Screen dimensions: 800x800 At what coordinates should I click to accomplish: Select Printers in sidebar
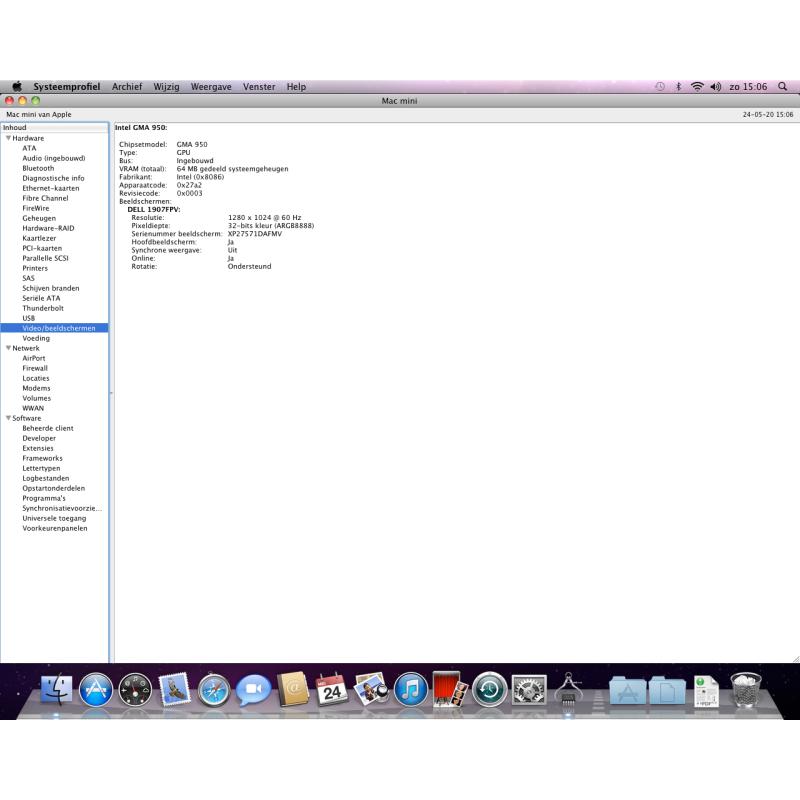coord(35,268)
